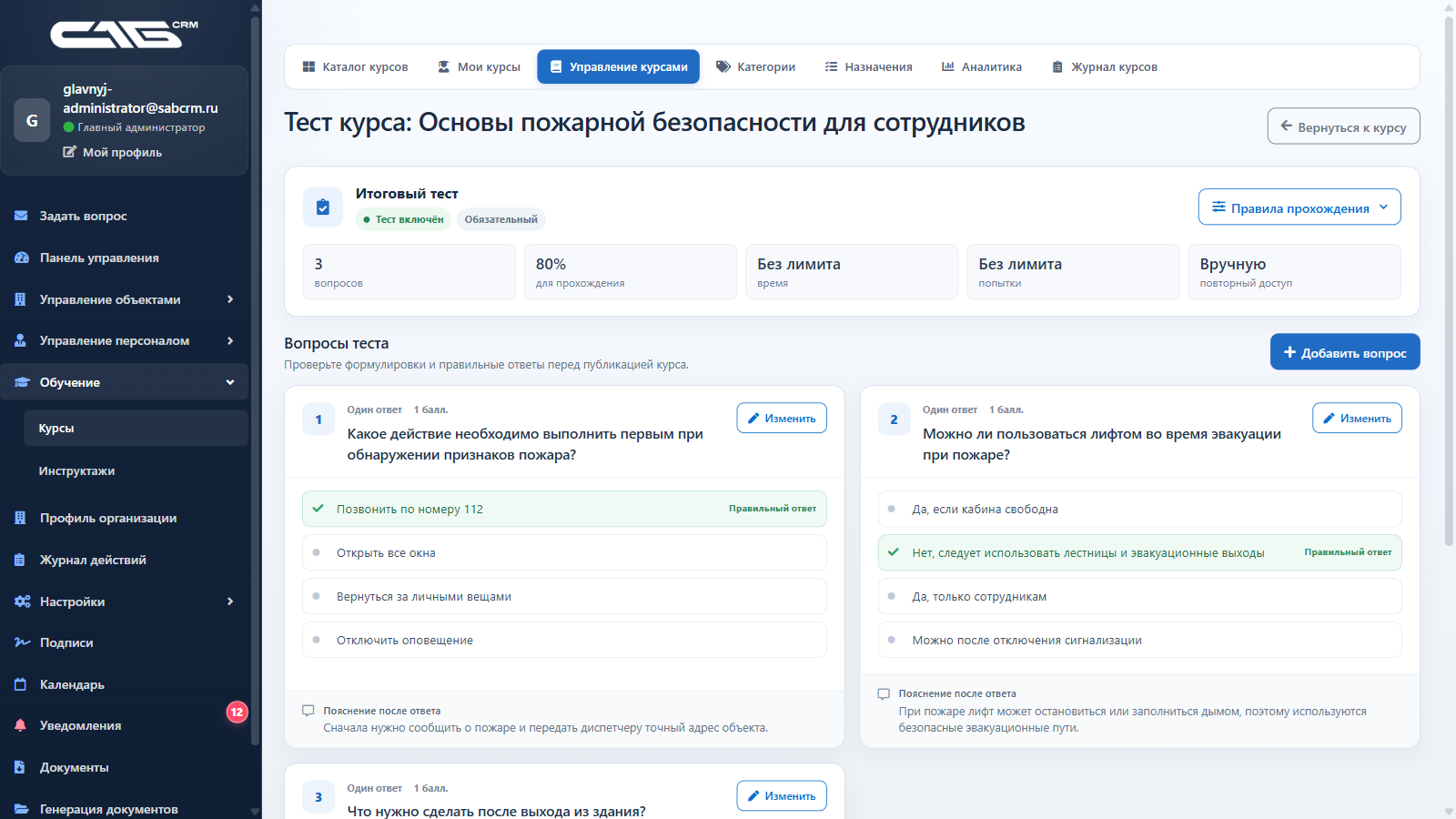Click the Добавить вопрос button

pyautogui.click(x=1345, y=352)
